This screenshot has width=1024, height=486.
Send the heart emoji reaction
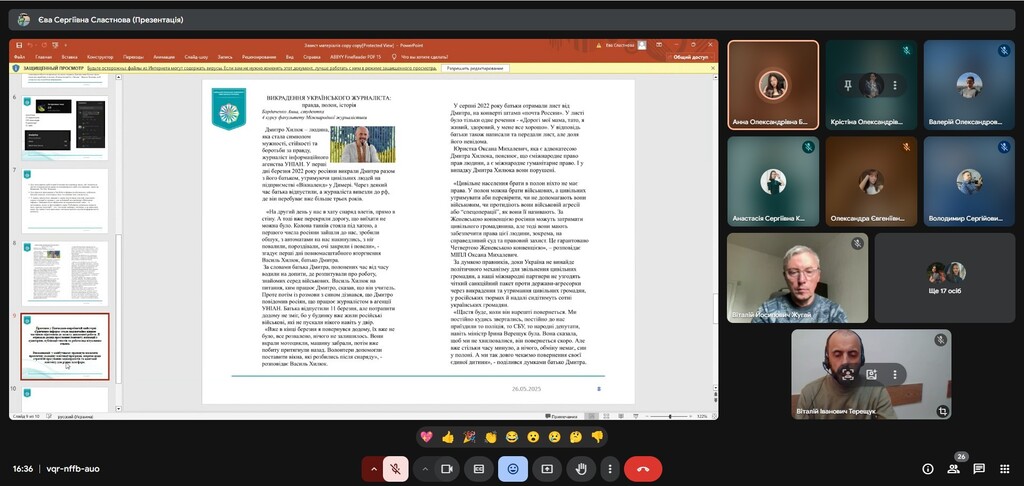point(425,437)
